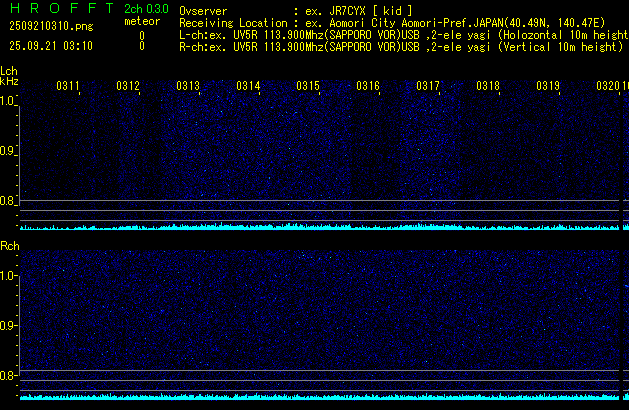Viewport: 629px width, 410px height.
Task: Click the 0311 time marker
Action: pos(68,87)
